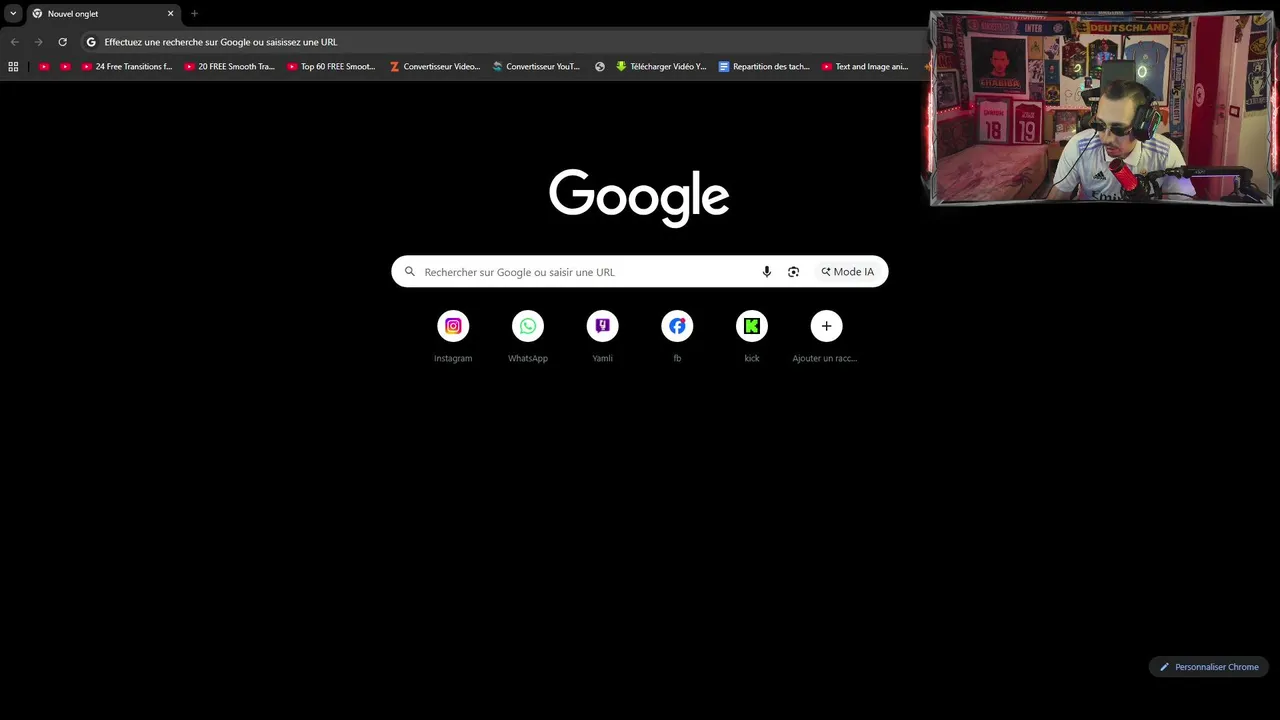Click the webcam overlay video
This screenshot has width=1280, height=720.
click(x=1102, y=108)
